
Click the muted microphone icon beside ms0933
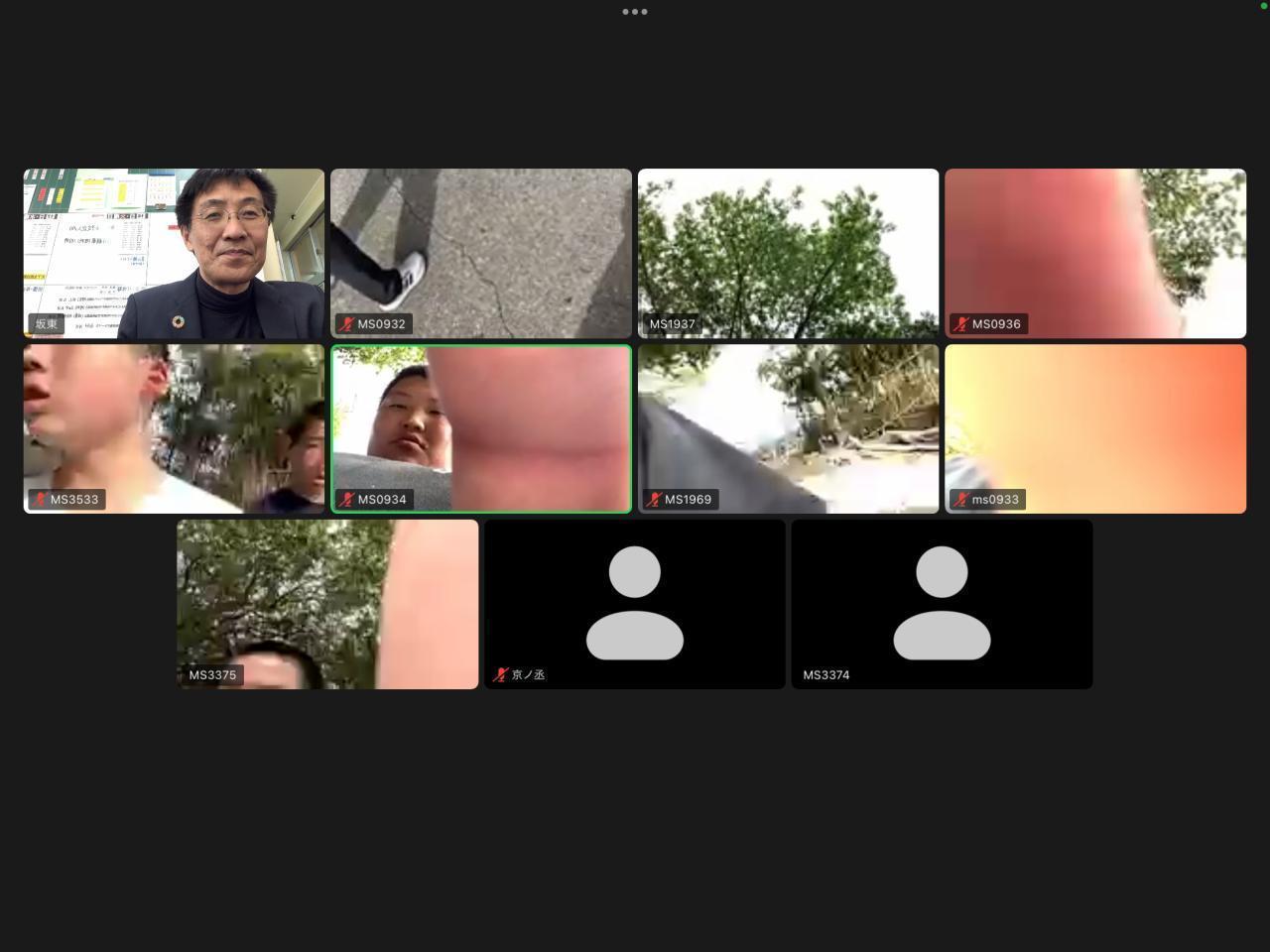coord(960,500)
